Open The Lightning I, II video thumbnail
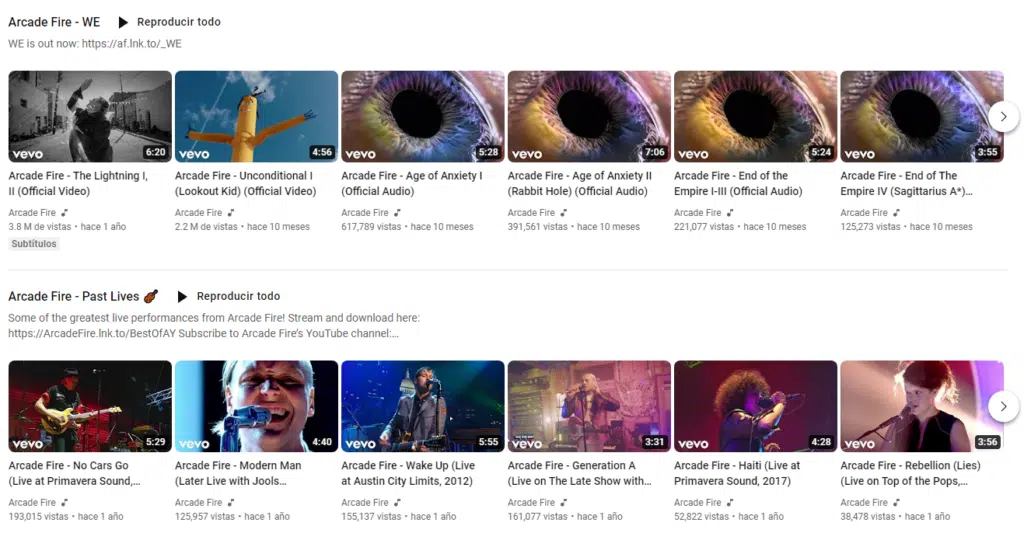Image resolution: width=1024 pixels, height=533 pixels. (90, 116)
